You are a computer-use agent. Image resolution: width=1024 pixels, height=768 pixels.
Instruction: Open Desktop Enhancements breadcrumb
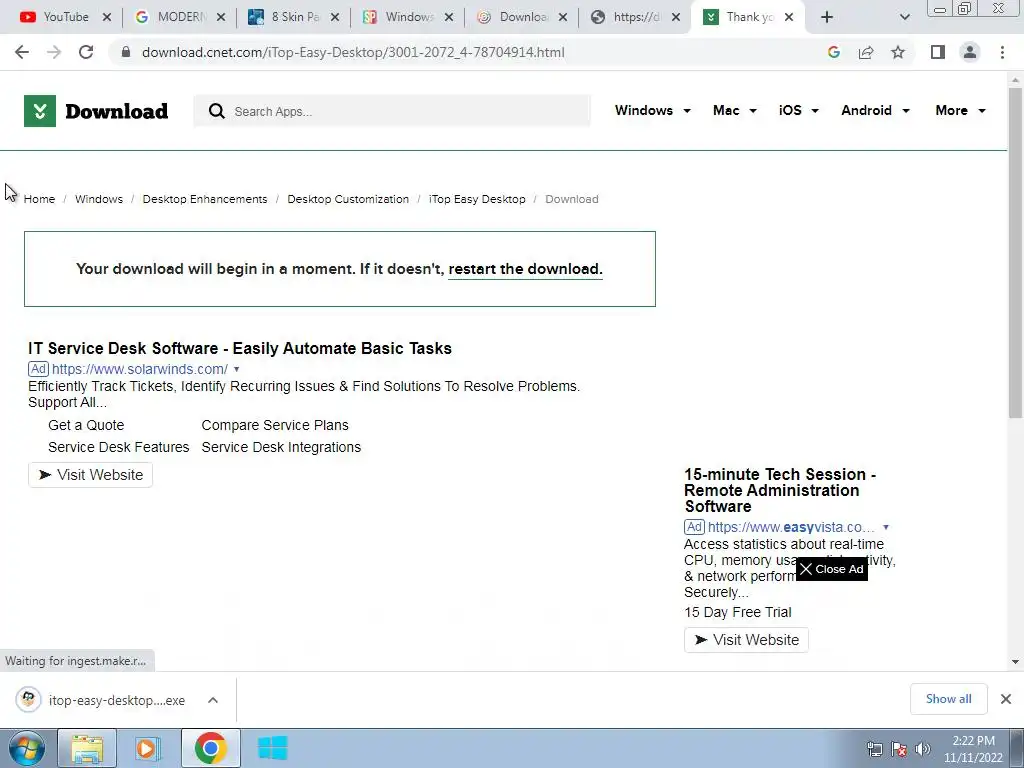pos(205,199)
